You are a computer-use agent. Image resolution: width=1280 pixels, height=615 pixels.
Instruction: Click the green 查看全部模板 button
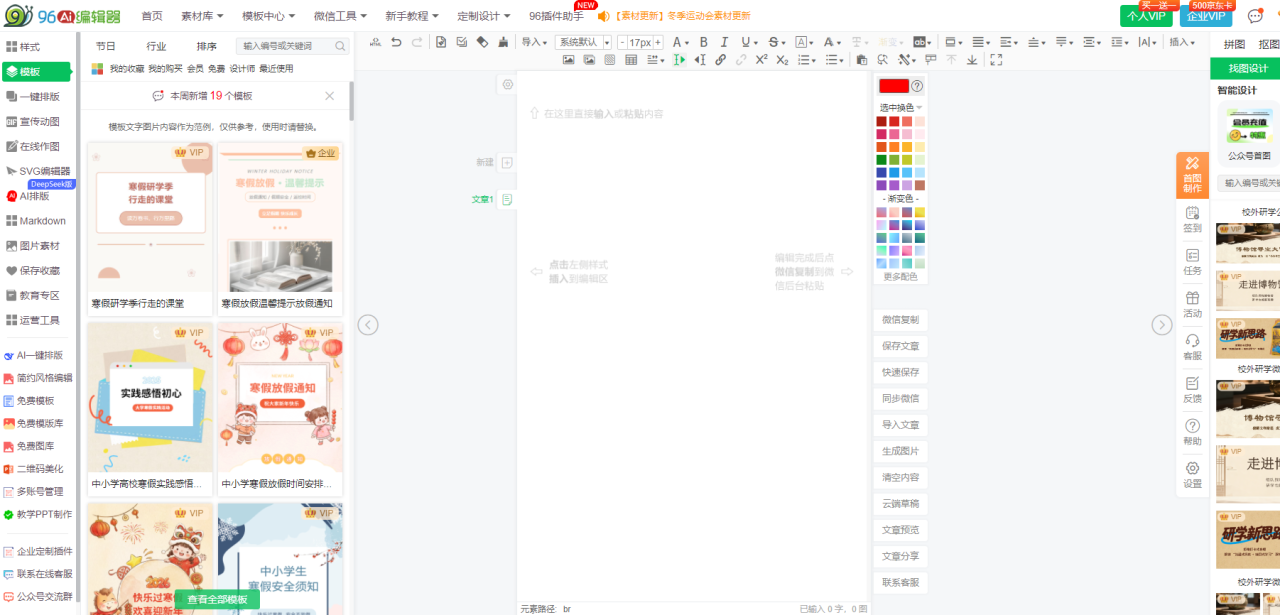(x=217, y=599)
